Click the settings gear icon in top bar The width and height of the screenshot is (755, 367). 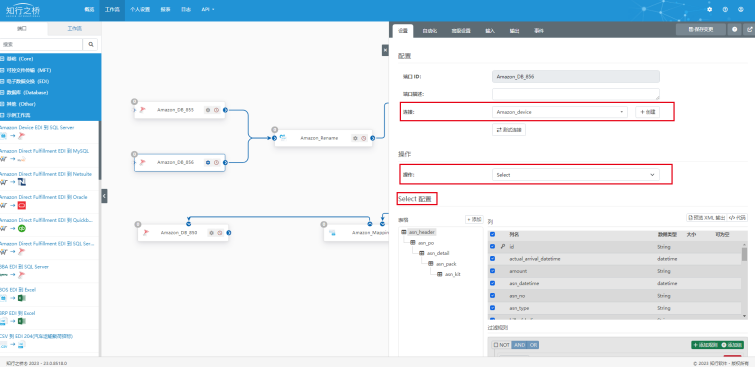[709, 9]
